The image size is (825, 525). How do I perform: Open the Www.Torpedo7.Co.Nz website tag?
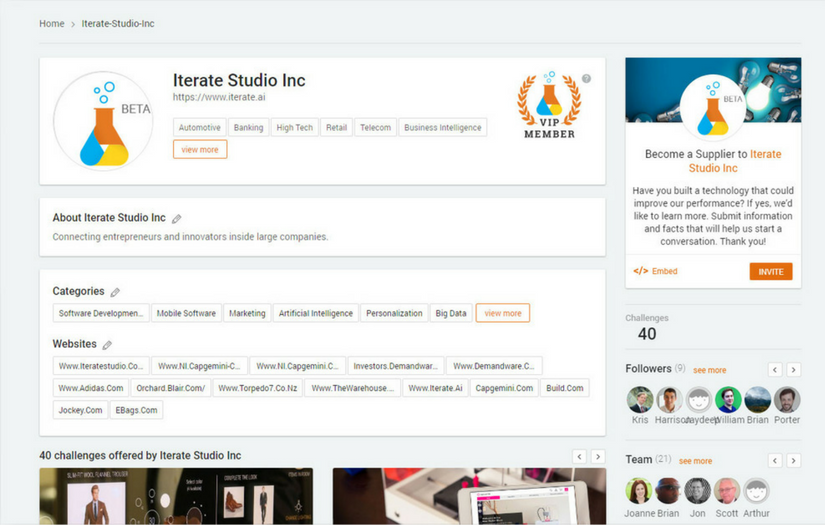[257, 388]
